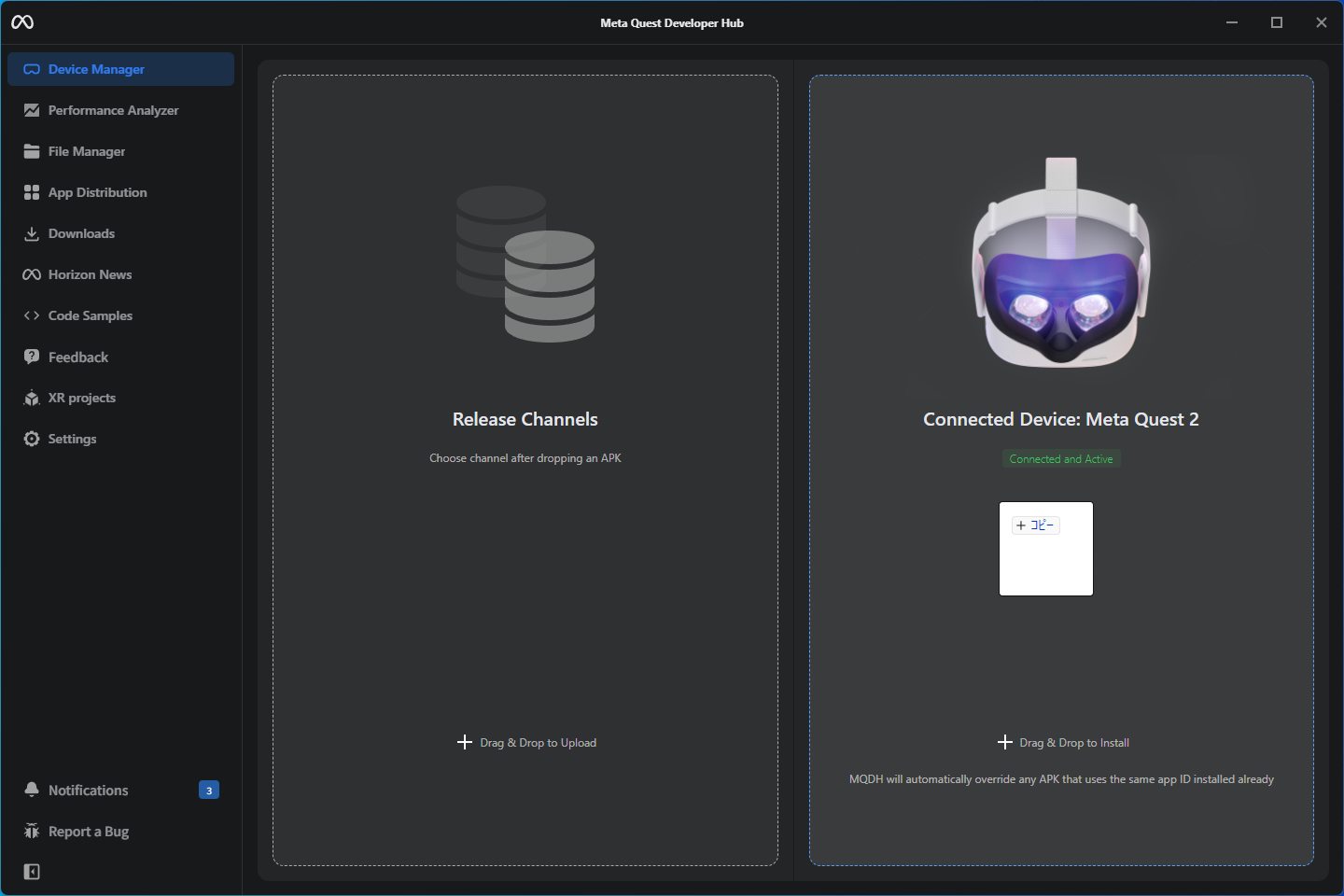Image resolution: width=1344 pixels, height=896 pixels.
Task: Open the Device Manager section
Action: click(x=120, y=69)
